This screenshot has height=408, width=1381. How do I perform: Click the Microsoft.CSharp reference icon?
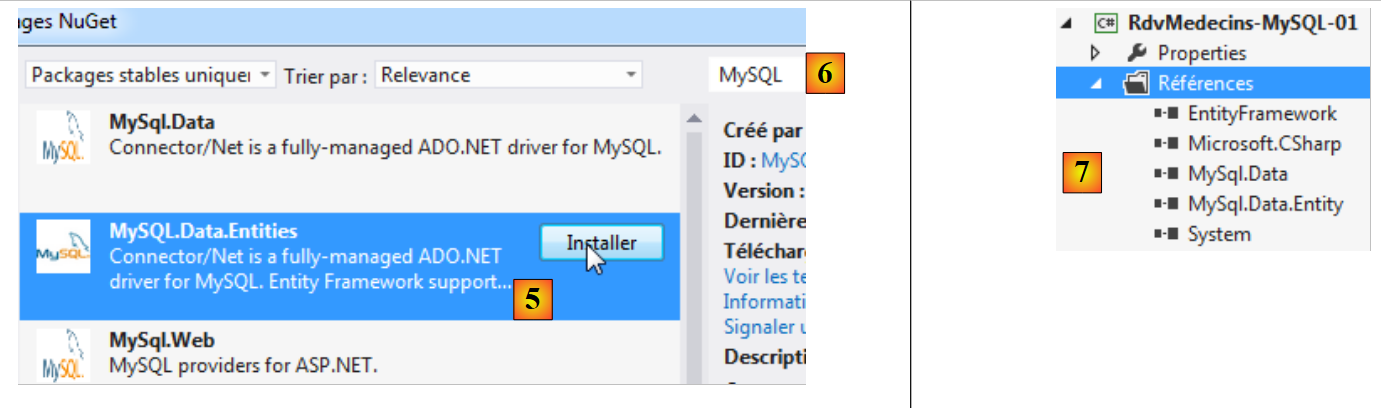tap(1164, 144)
